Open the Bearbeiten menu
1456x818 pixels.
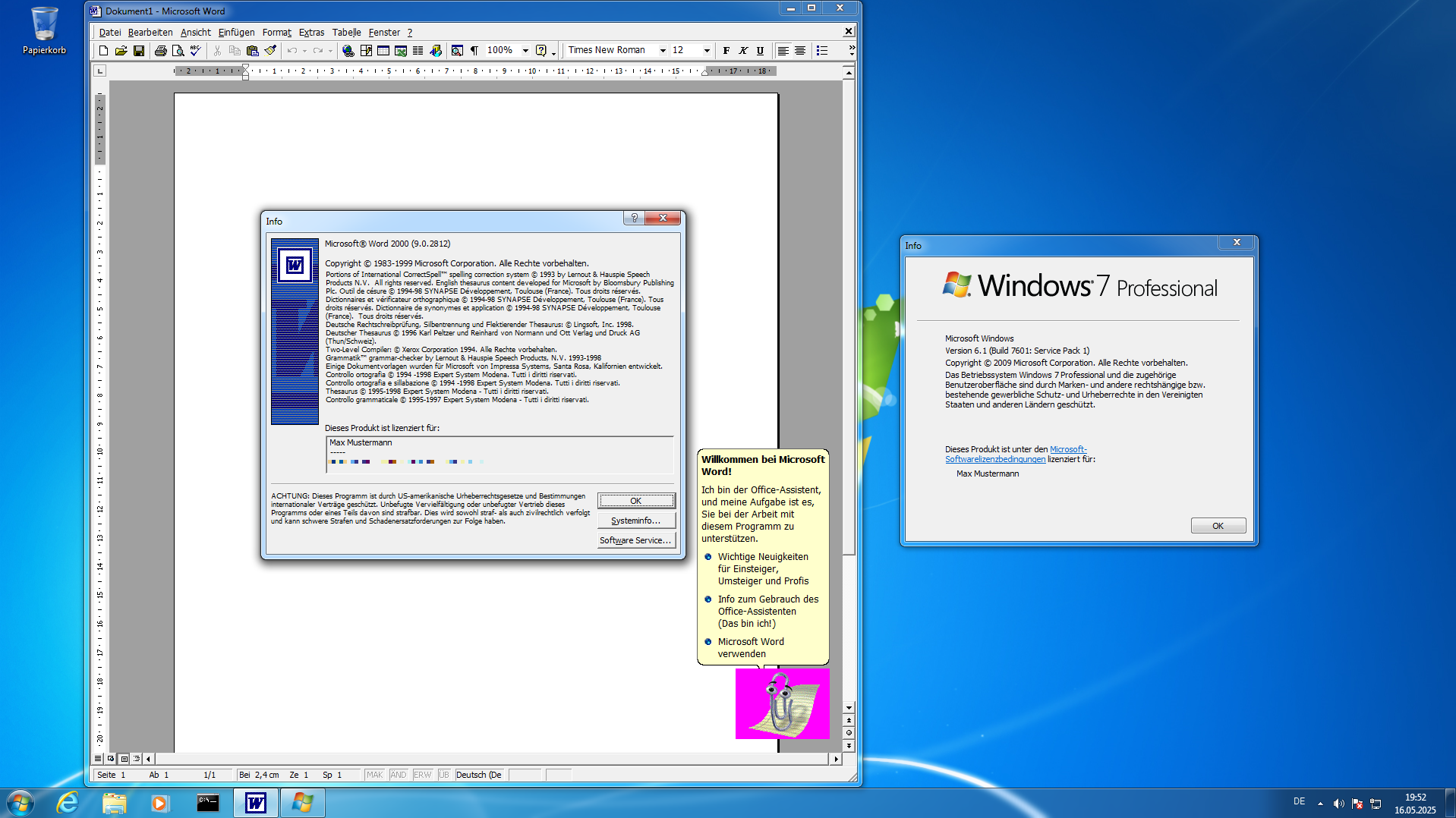pos(150,32)
